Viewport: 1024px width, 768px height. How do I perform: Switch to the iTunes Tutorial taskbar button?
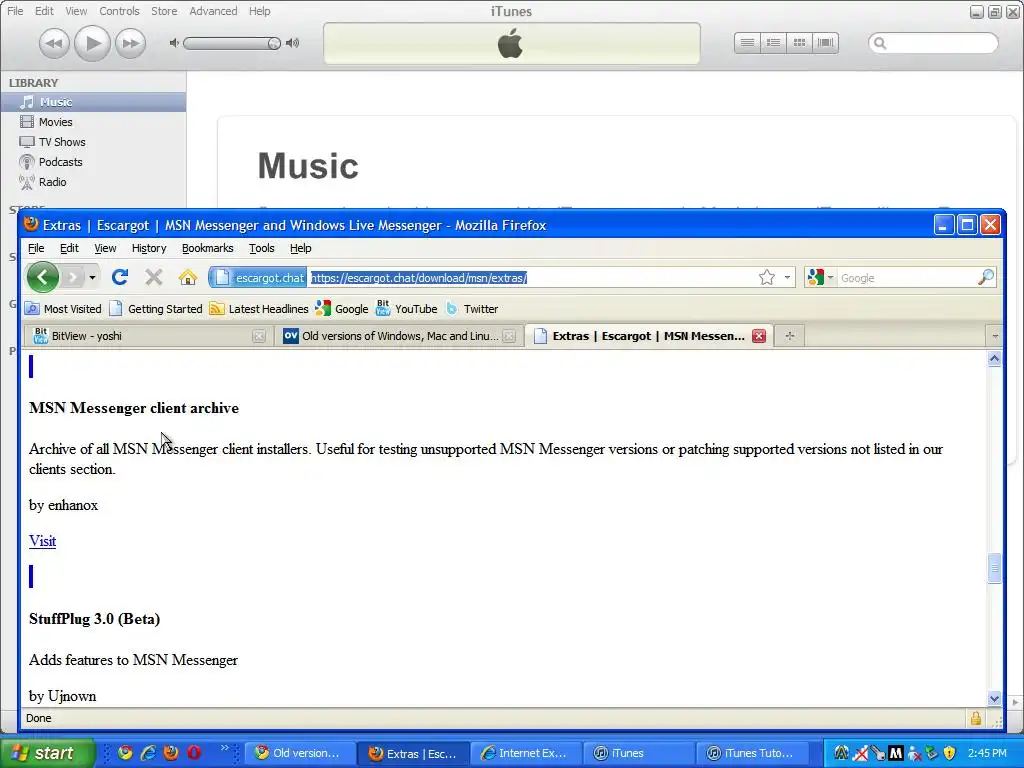(751, 753)
